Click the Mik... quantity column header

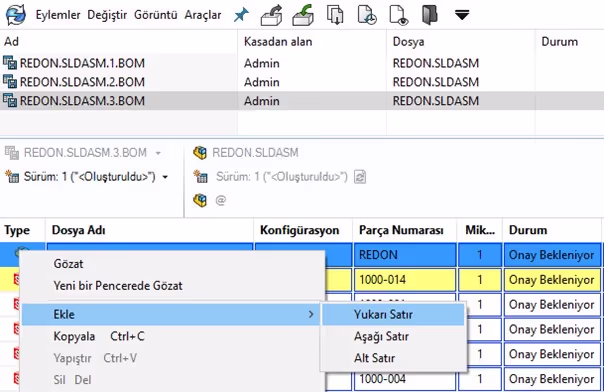(480, 230)
